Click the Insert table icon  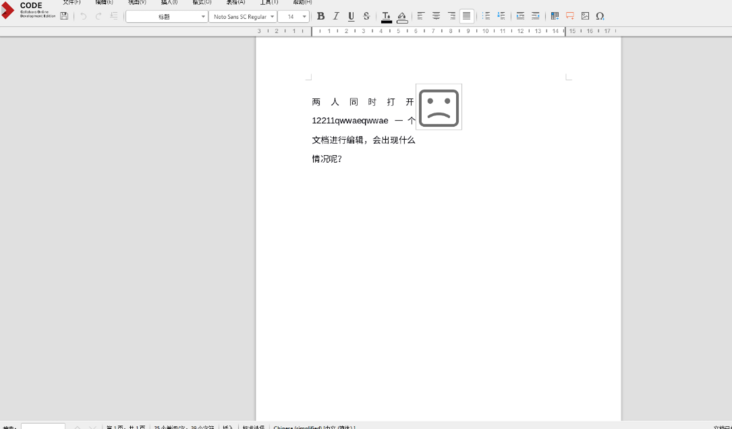coord(555,16)
